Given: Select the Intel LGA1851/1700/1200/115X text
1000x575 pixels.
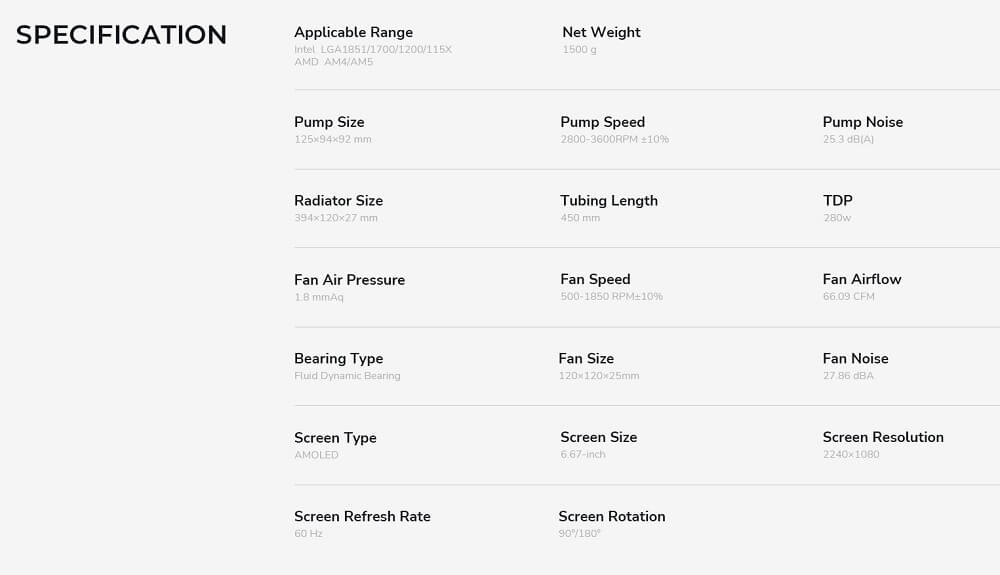Looking at the screenshot, I should [x=373, y=49].
